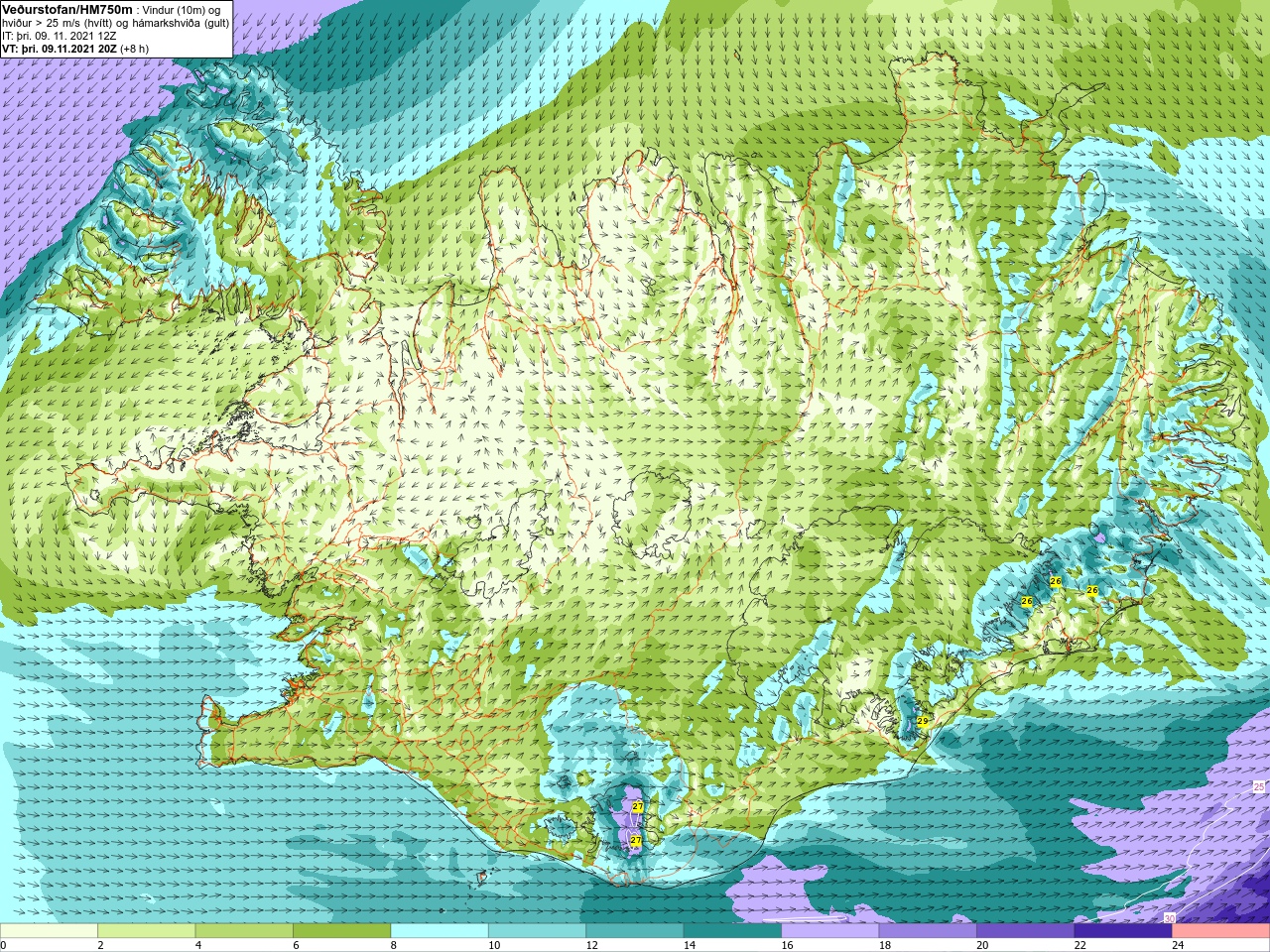The width and height of the screenshot is (1270, 952).
Task: Click the yellow '29' gust label
Action: (x=923, y=722)
